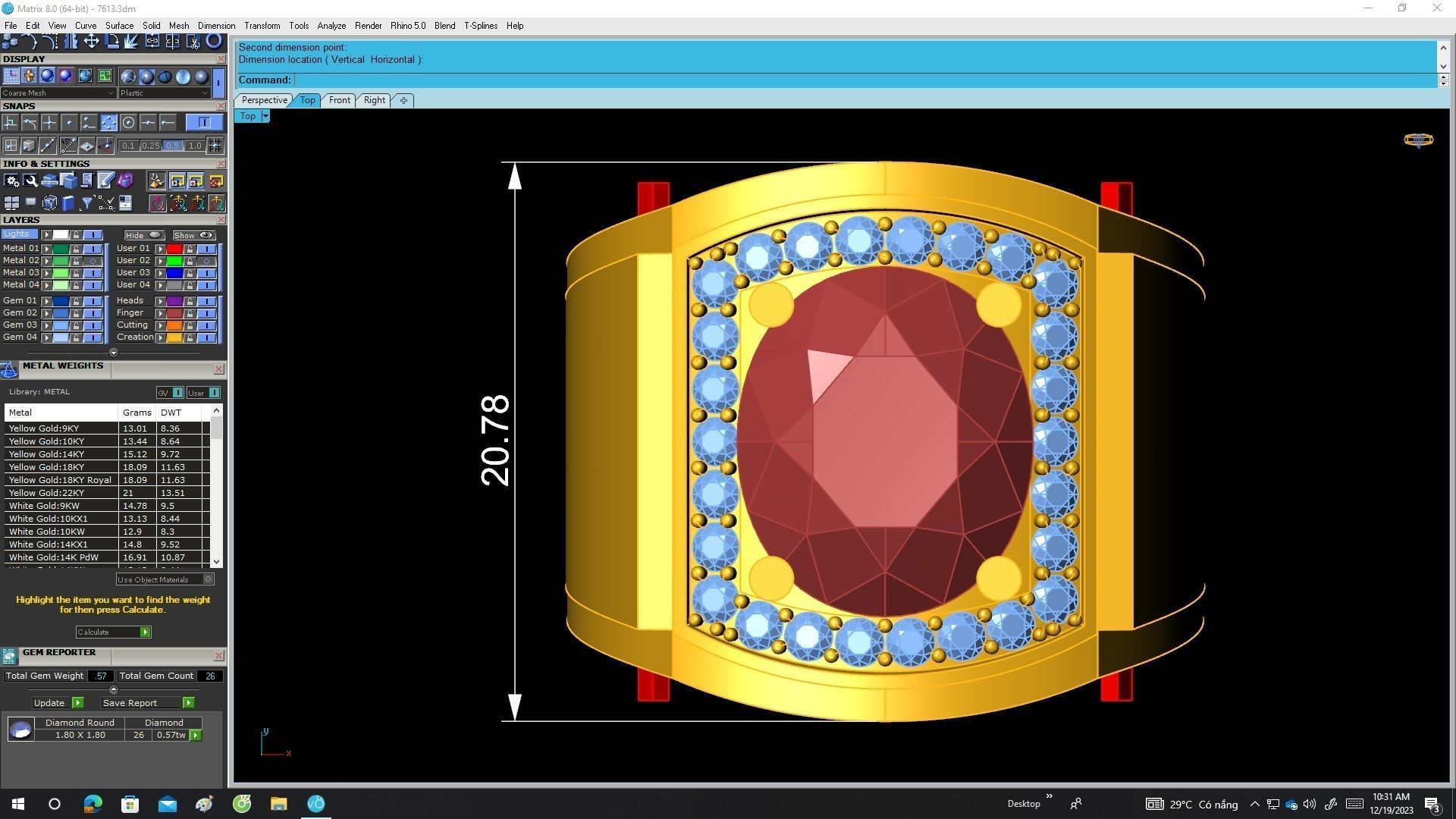Open the Mail app on the taskbar

(167, 804)
